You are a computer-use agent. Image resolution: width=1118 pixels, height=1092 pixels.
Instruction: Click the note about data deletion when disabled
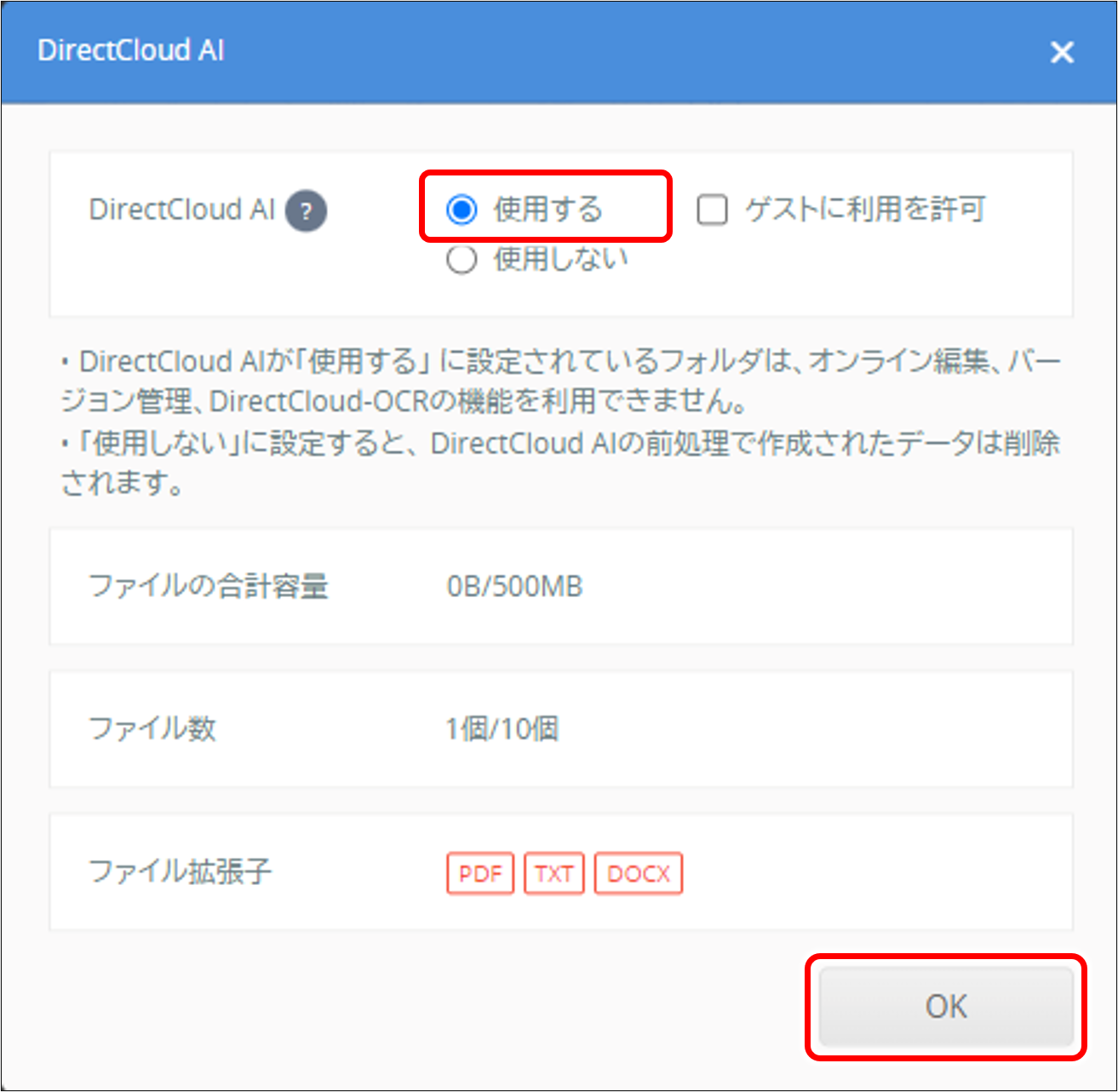(558, 464)
